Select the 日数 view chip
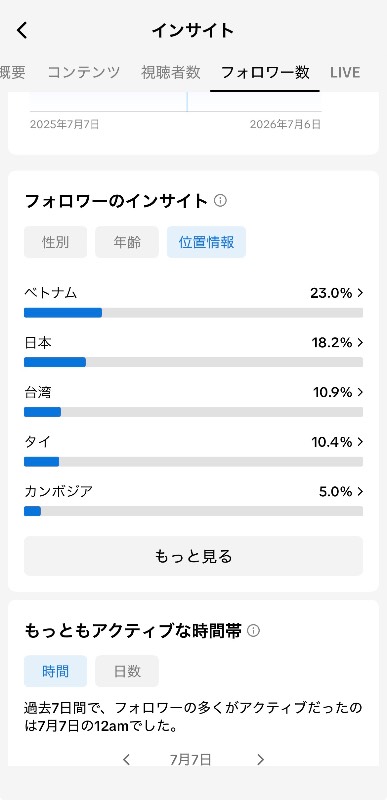Screen dimensions: 387x800 pyautogui.click(x=127, y=671)
